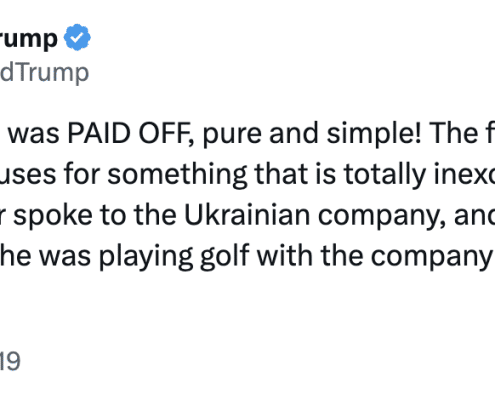Screen dimensions: 495x400
Task: Click the word 'uses' starting the second line
Action: pos(28,175)
